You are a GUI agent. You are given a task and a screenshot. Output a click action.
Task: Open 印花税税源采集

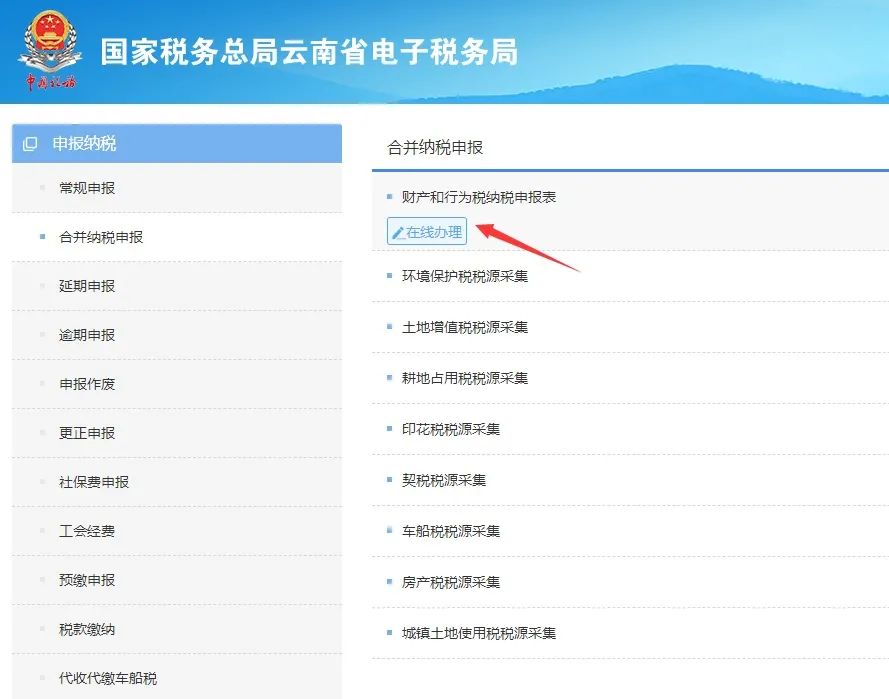pos(451,429)
